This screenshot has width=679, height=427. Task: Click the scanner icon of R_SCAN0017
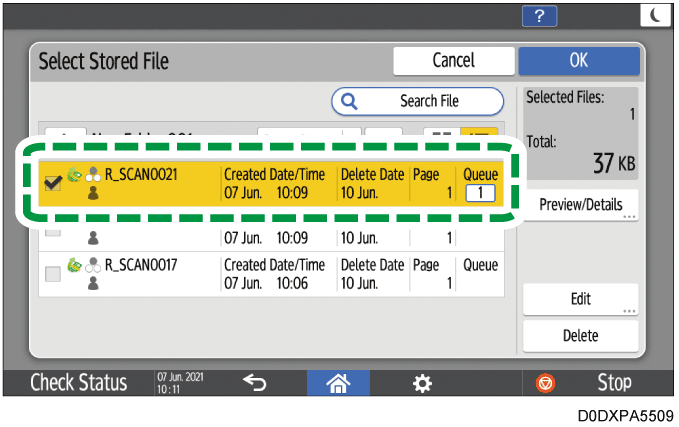click(x=73, y=265)
